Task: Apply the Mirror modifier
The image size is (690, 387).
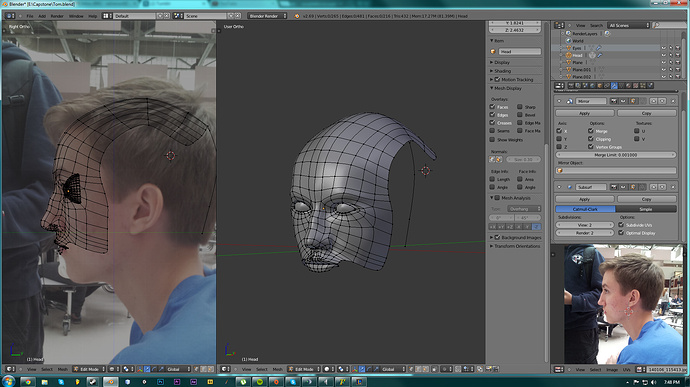Action: point(584,113)
